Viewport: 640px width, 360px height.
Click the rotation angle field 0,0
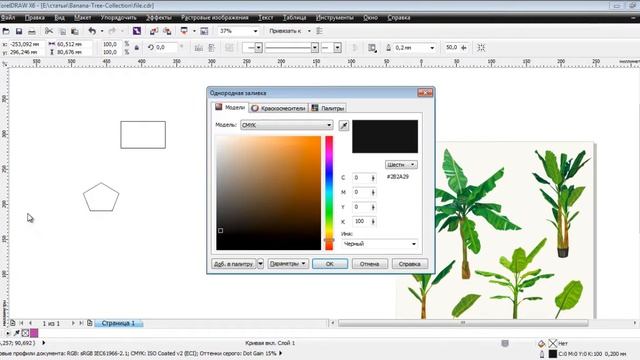167,48
